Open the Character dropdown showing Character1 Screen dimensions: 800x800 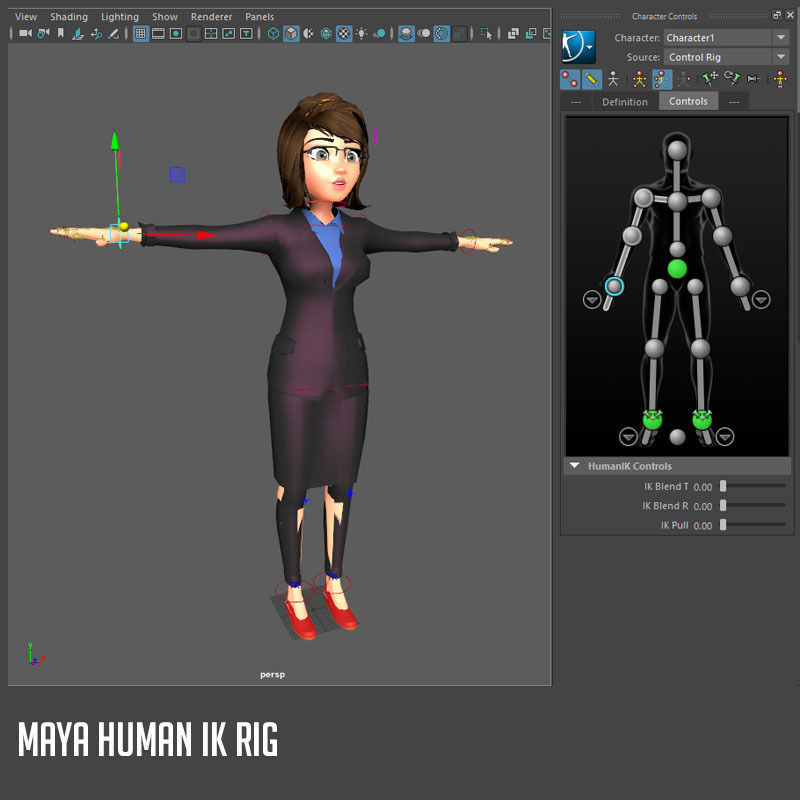click(727, 37)
